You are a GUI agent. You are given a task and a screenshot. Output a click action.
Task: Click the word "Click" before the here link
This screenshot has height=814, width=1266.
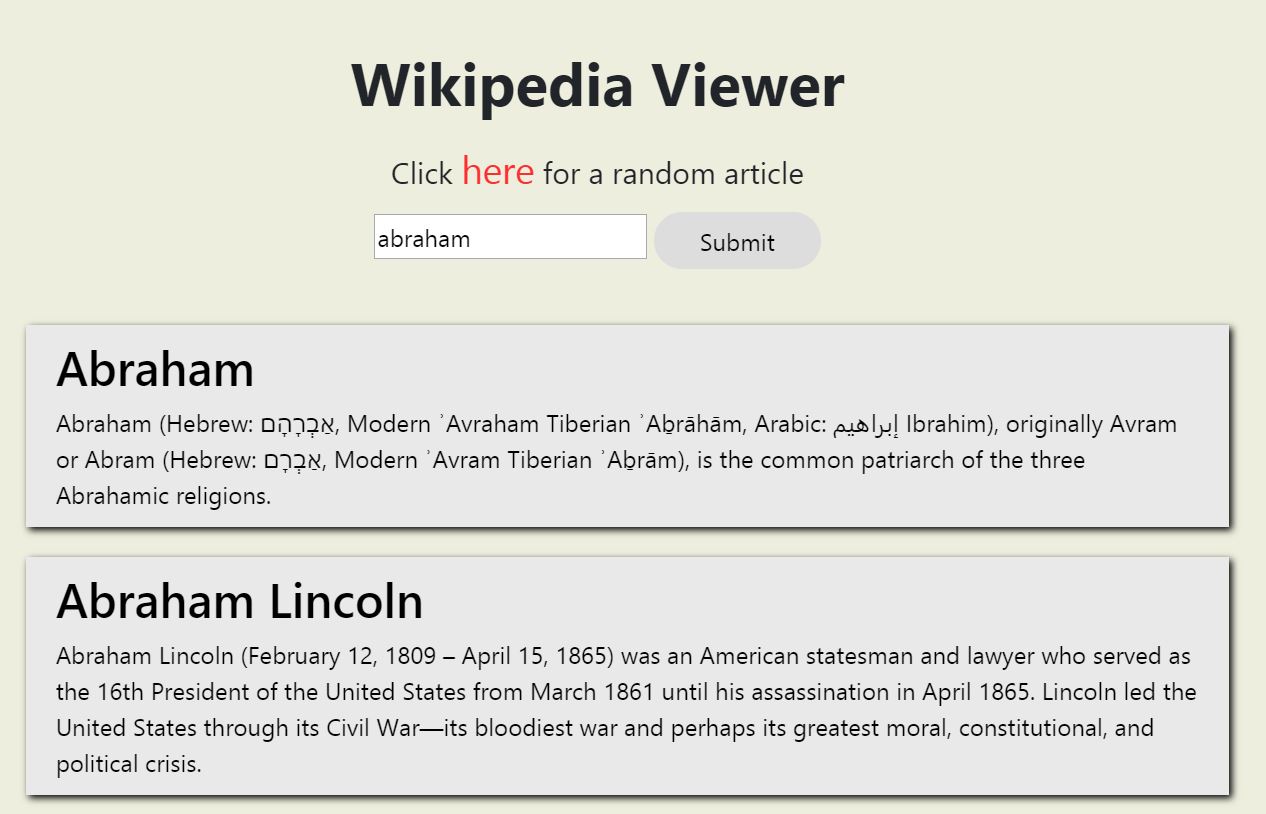click(422, 174)
